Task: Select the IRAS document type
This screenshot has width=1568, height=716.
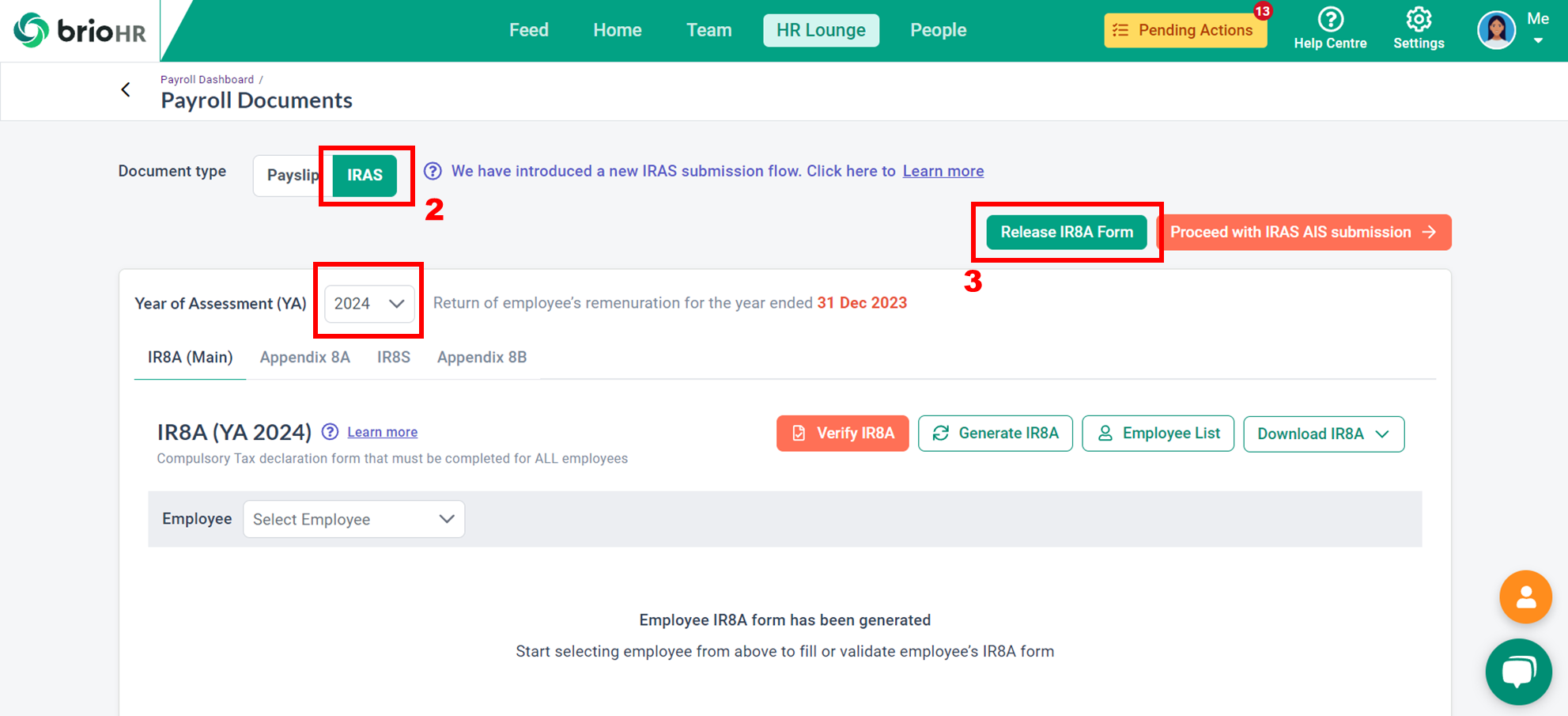Action: point(365,175)
